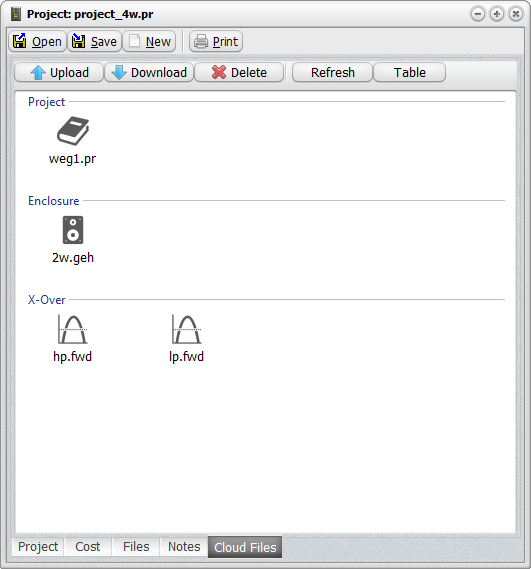531x569 pixels.
Task: Select the hp.fwd crossover curve icon
Action: 73,329
